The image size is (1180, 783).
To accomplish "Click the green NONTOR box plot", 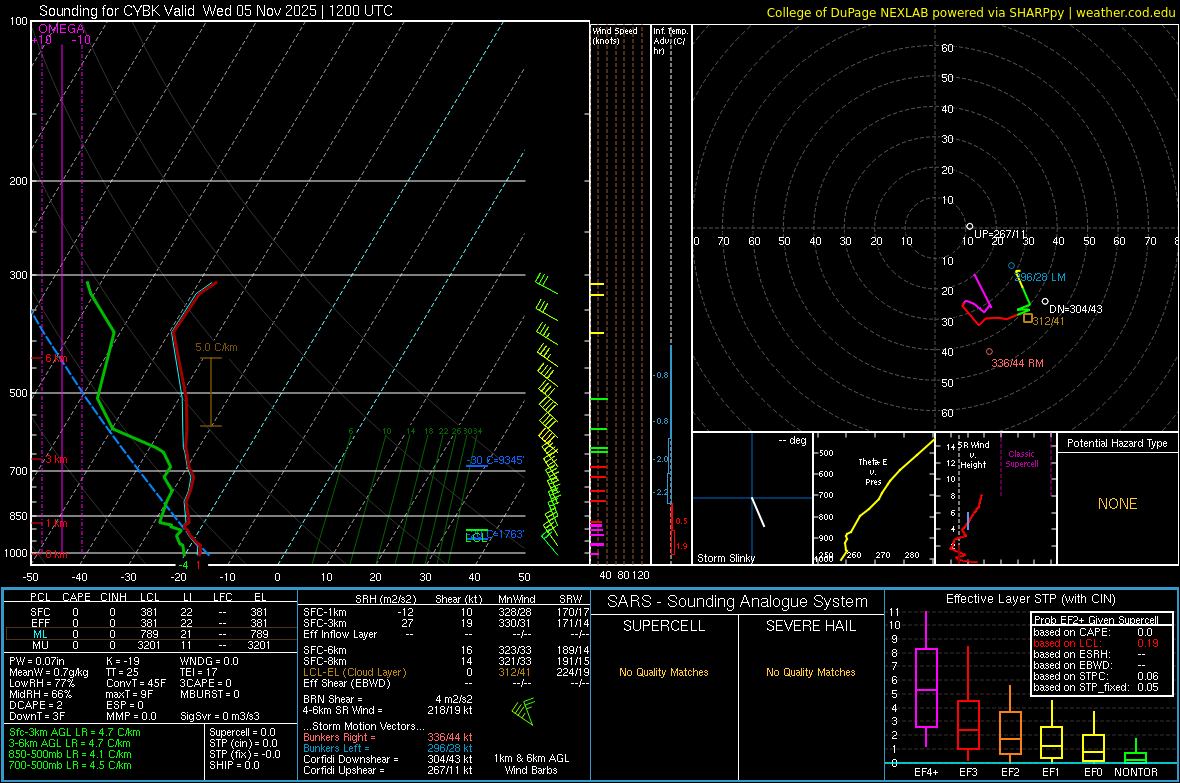I will 1136,753.
